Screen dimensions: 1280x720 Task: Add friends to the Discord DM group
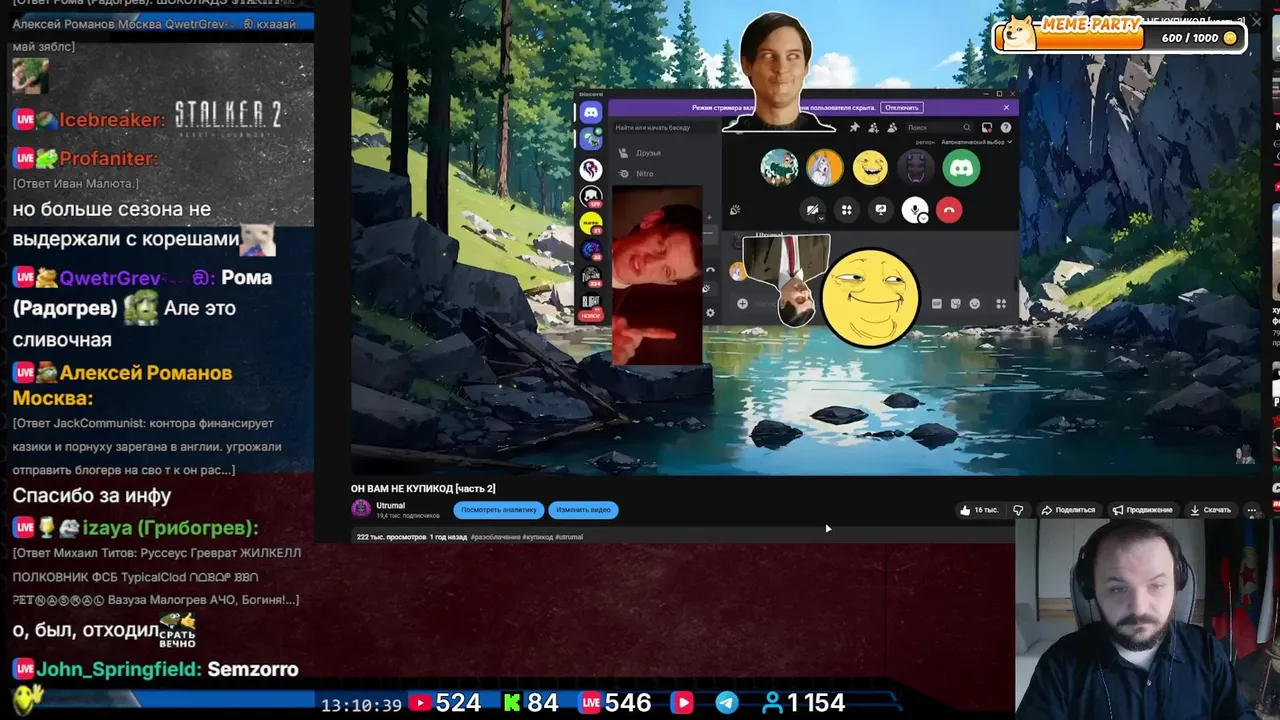point(873,128)
